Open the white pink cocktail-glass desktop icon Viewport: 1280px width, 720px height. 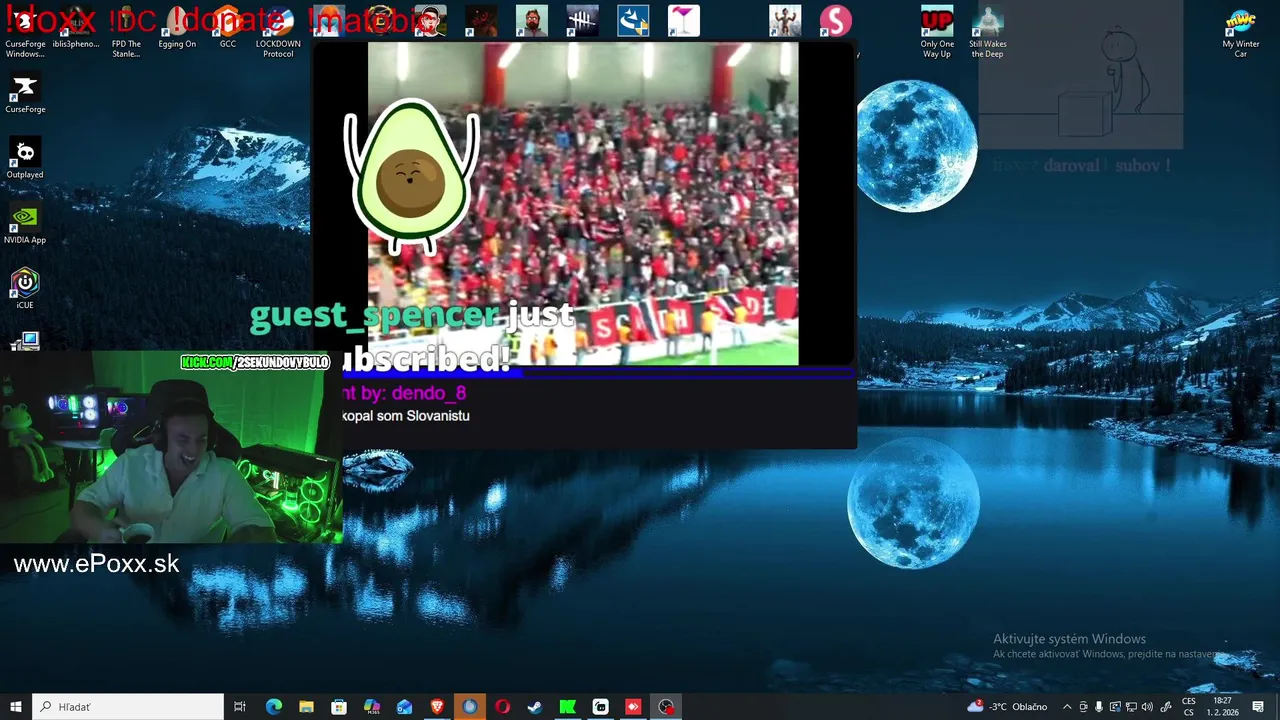(x=684, y=21)
